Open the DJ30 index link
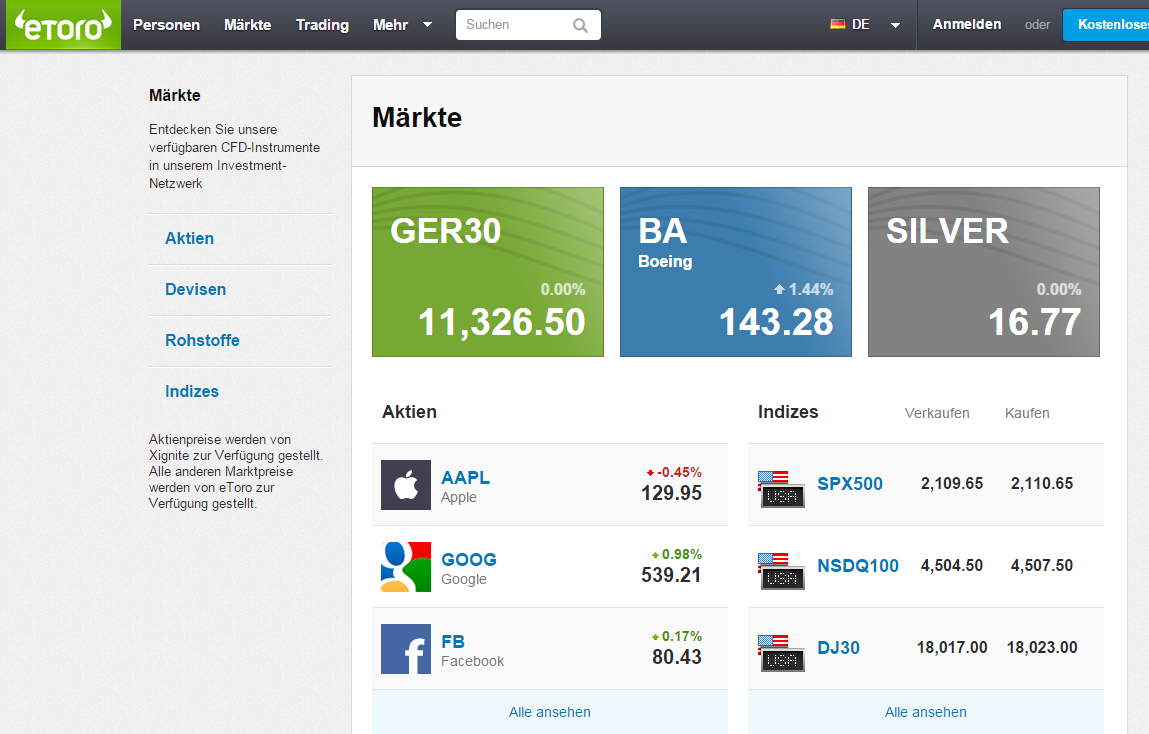 [x=838, y=648]
